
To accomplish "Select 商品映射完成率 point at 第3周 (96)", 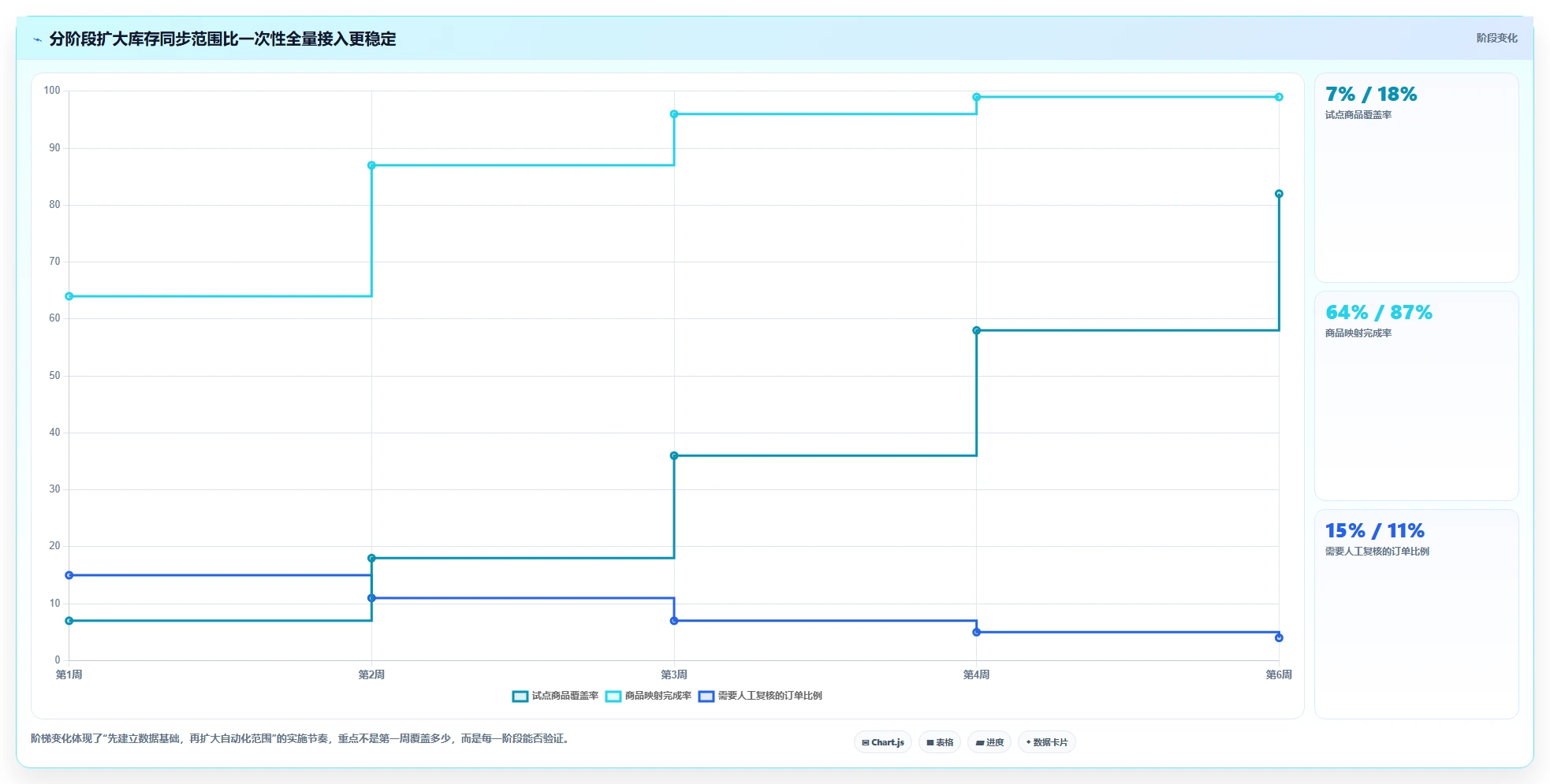I will coord(674,114).
